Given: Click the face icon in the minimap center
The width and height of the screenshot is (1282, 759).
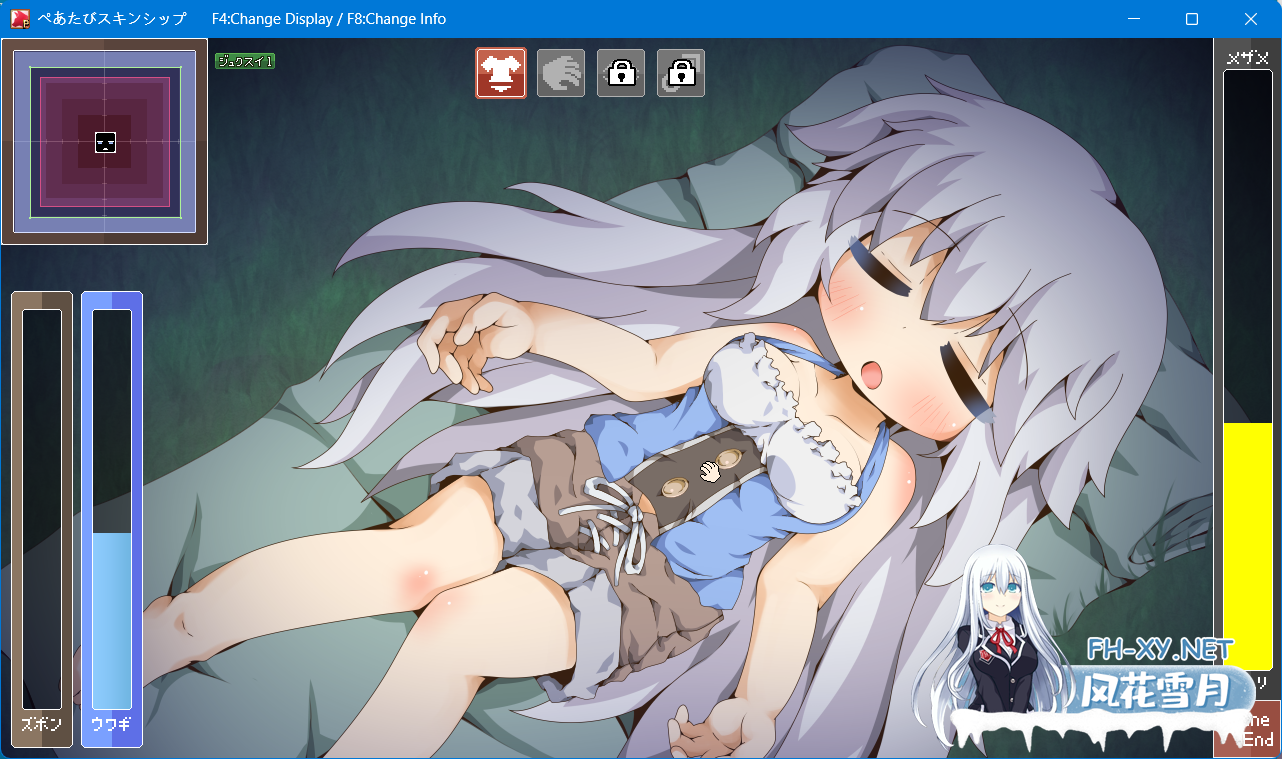Looking at the screenshot, I should (106, 142).
